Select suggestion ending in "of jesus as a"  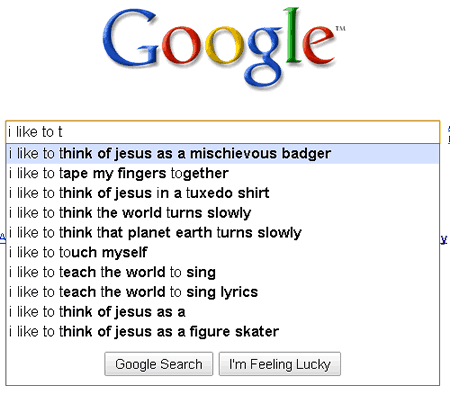point(222,312)
